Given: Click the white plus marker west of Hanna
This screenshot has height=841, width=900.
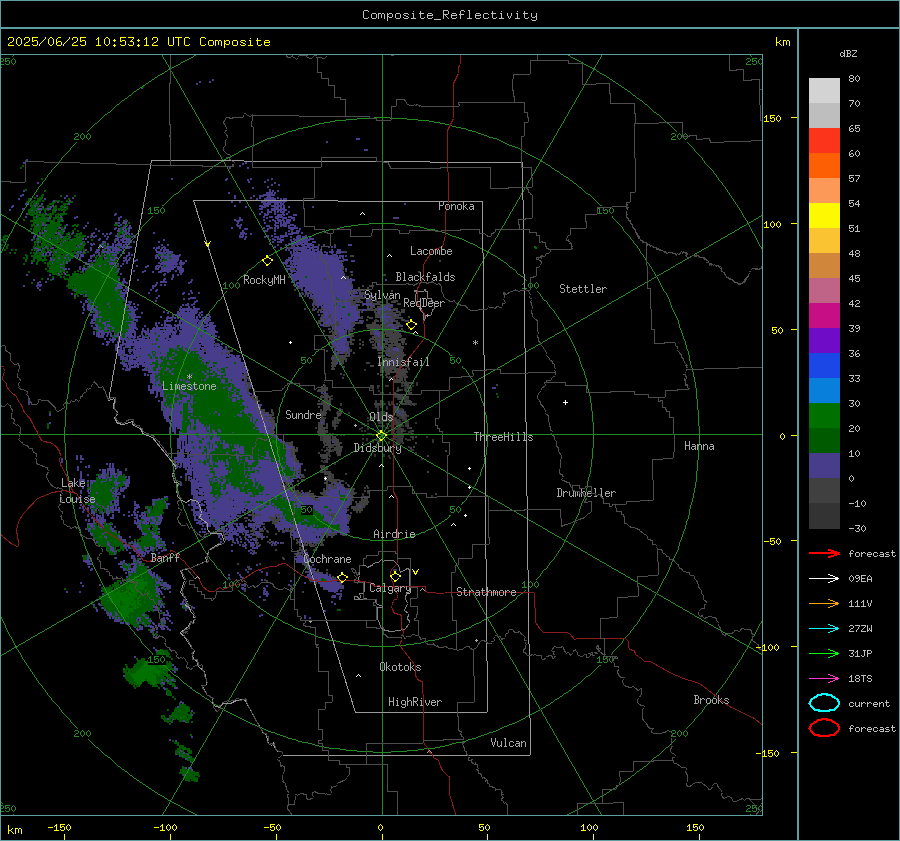Looking at the screenshot, I should pos(565,402).
